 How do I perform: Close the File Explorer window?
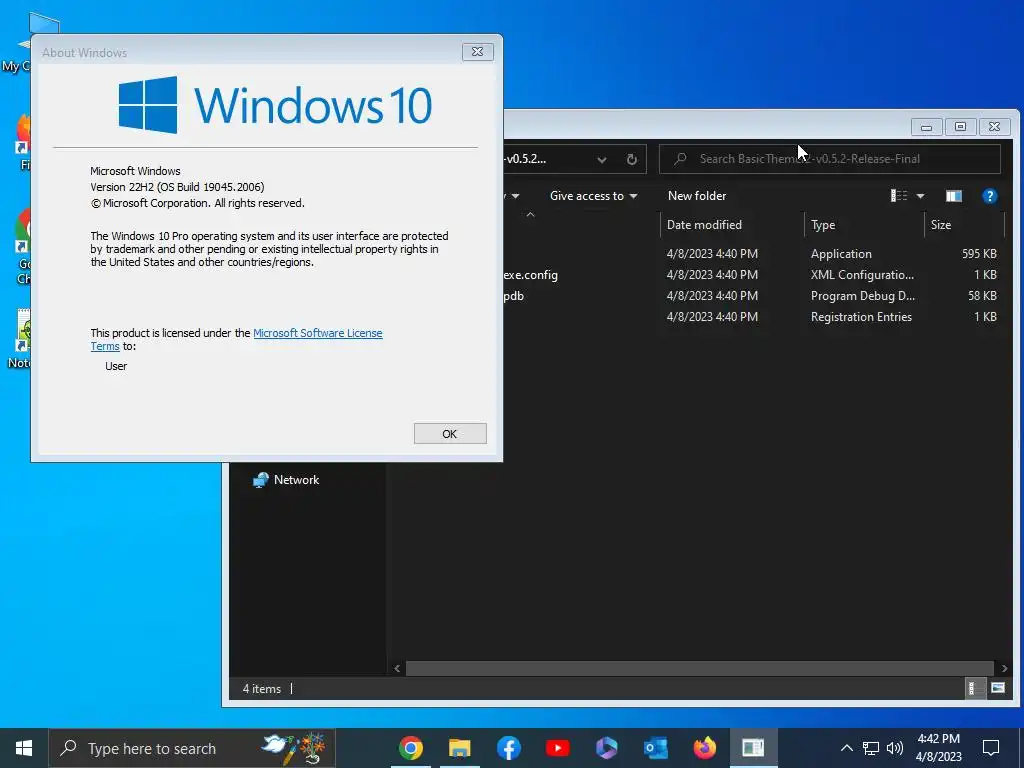(994, 127)
